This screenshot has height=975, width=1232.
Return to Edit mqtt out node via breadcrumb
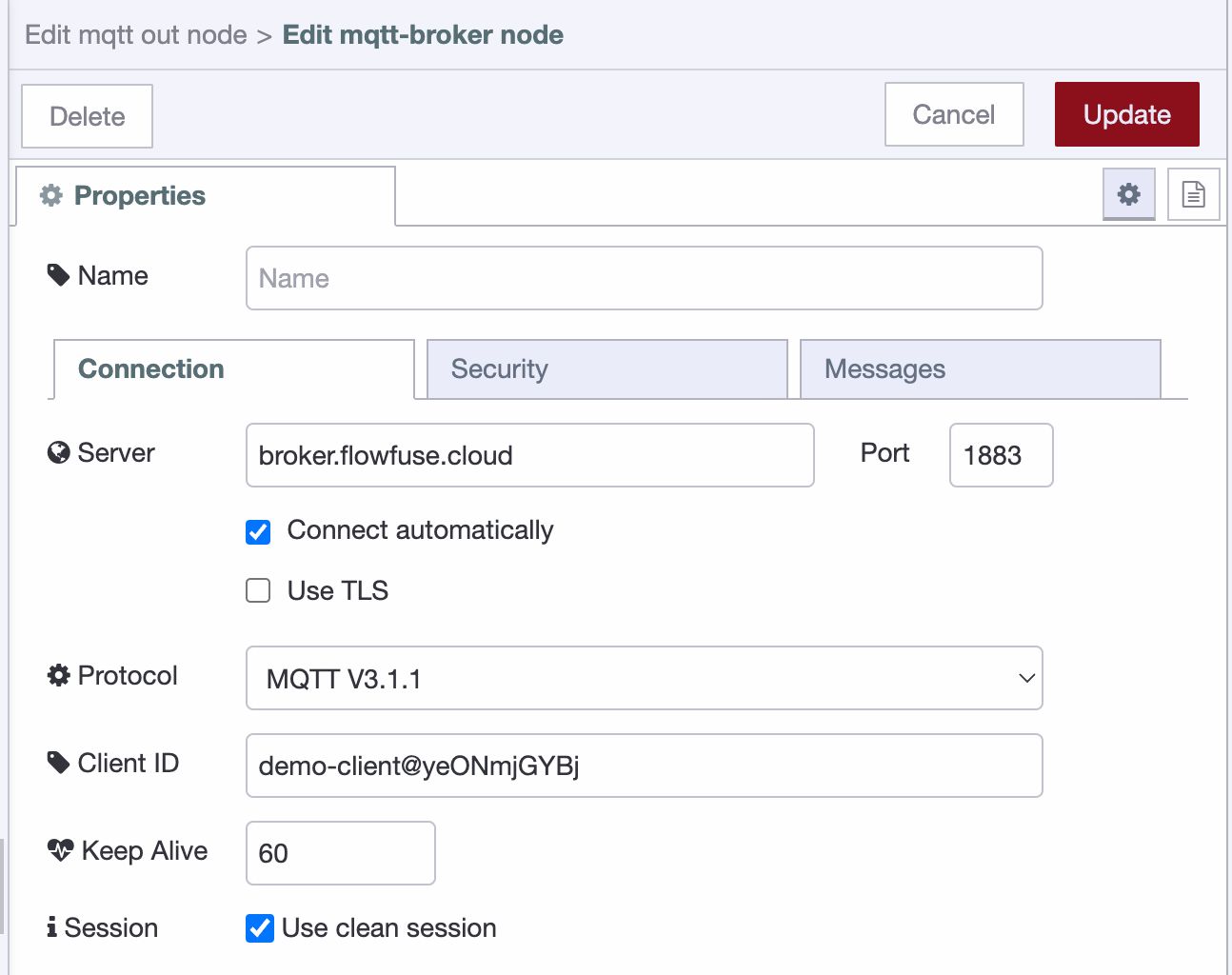(135, 34)
